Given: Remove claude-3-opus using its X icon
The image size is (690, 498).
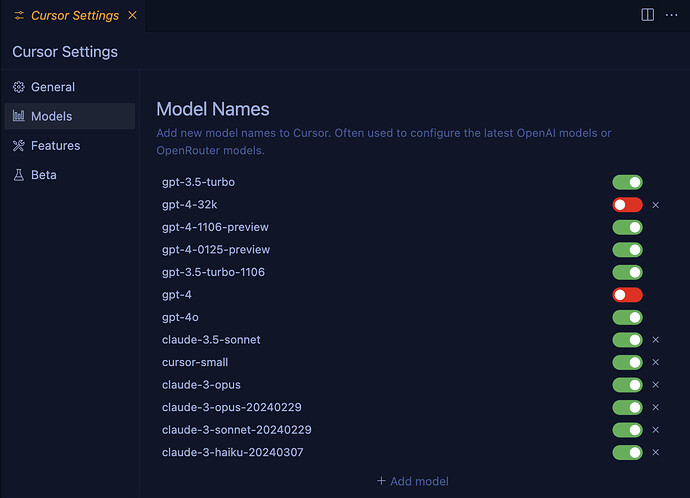Looking at the screenshot, I should [x=656, y=385].
